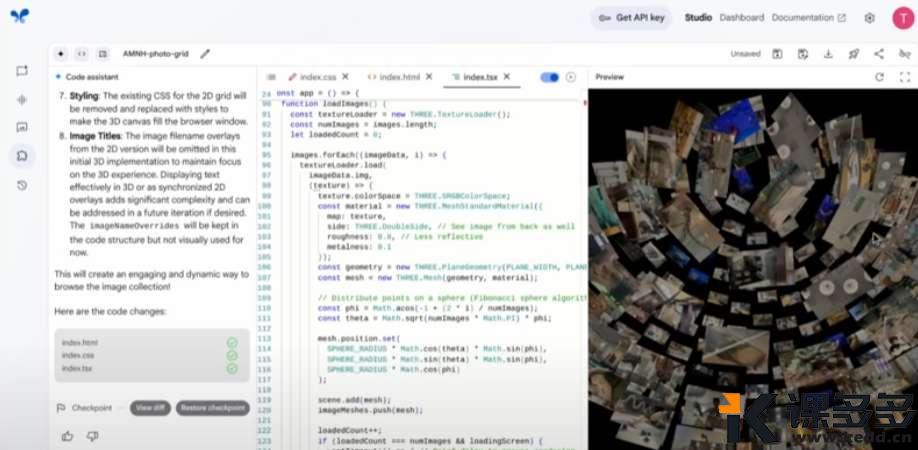Click the 'scene.add(mesh);' code line

354,400
